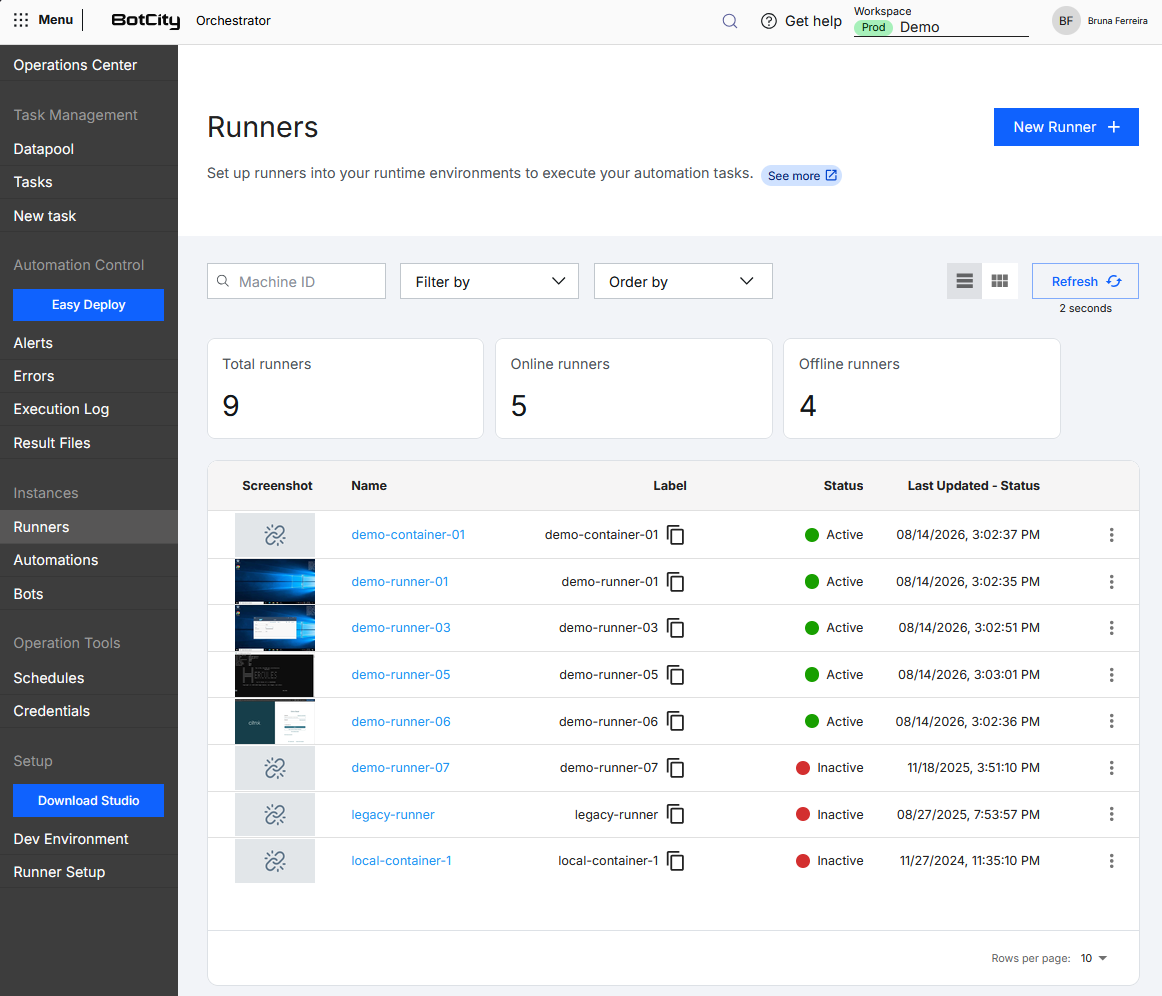Click the BF user avatar
This screenshot has height=996, width=1162.
tap(1066, 21)
